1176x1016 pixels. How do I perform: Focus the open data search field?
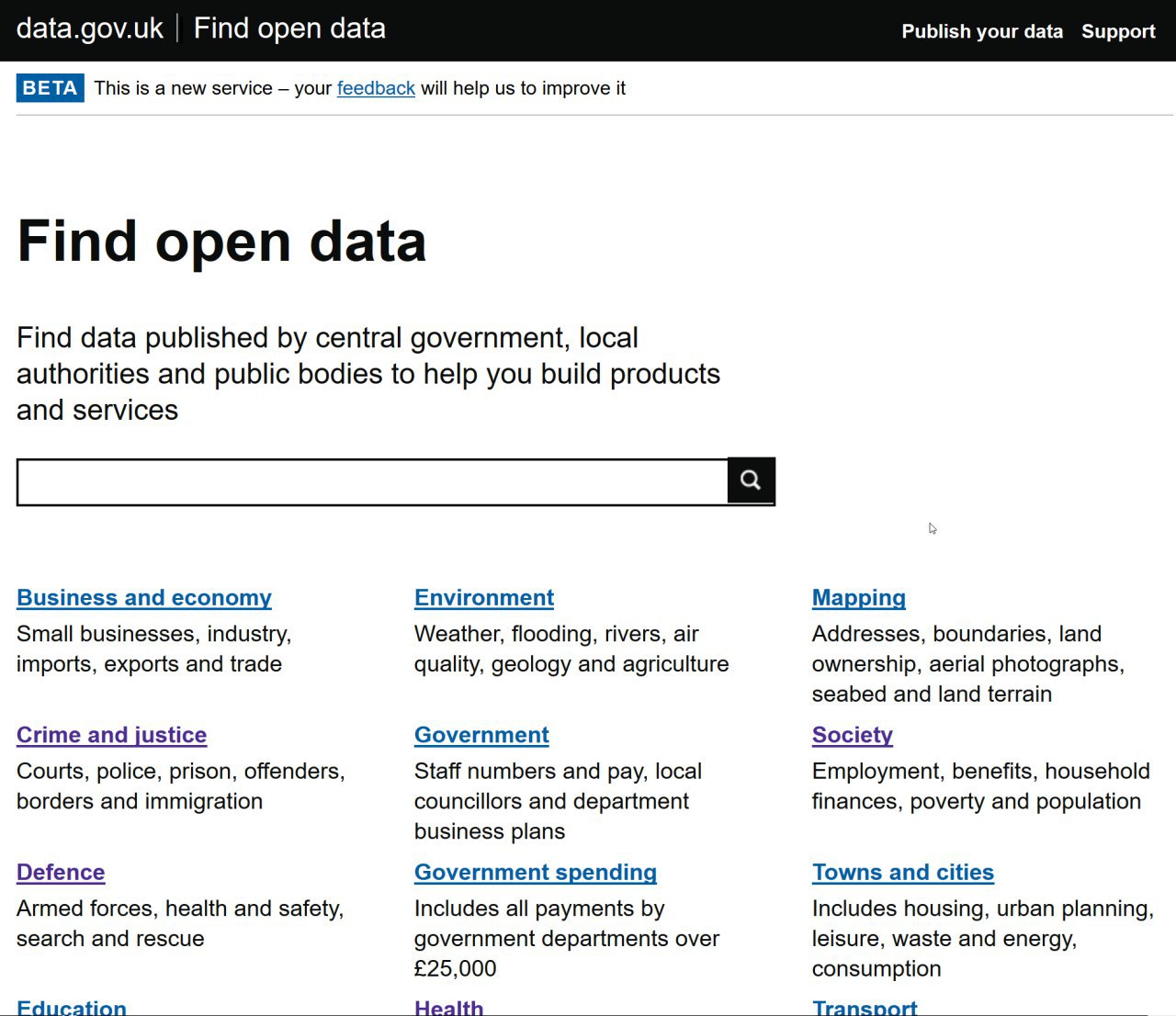pos(372,482)
